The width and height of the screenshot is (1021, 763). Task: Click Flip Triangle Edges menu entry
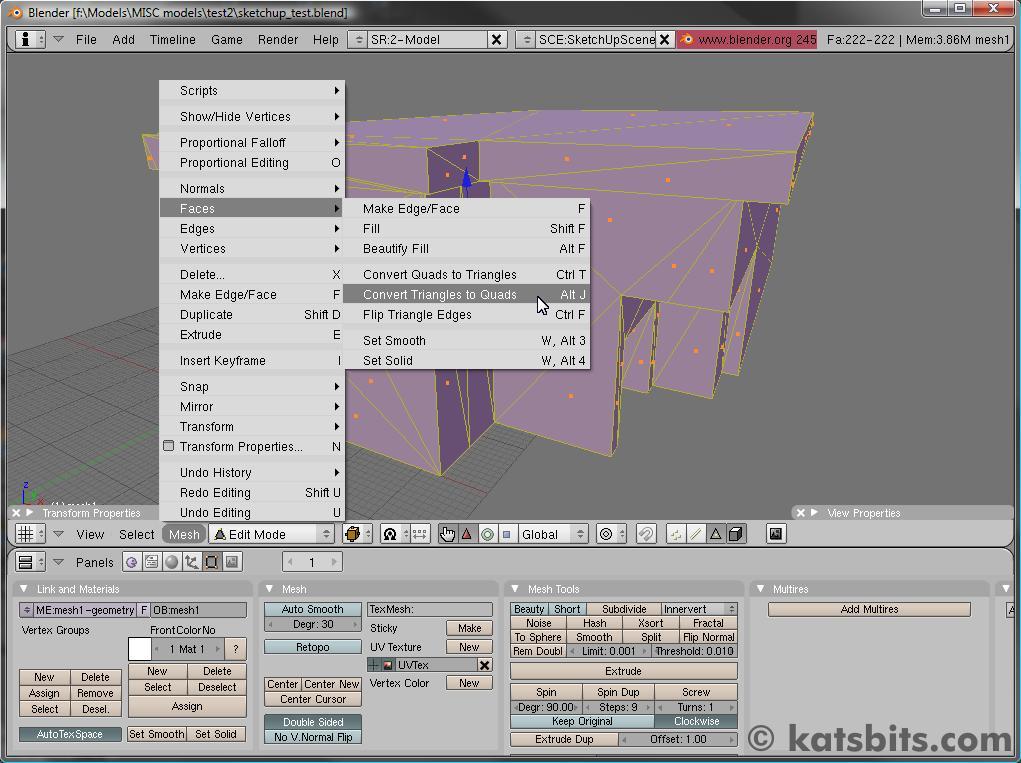[466, 314]
